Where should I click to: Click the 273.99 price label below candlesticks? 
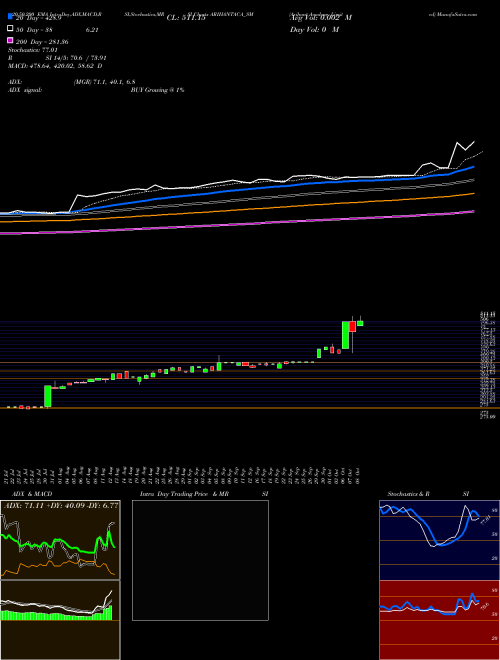click(488, 416)
